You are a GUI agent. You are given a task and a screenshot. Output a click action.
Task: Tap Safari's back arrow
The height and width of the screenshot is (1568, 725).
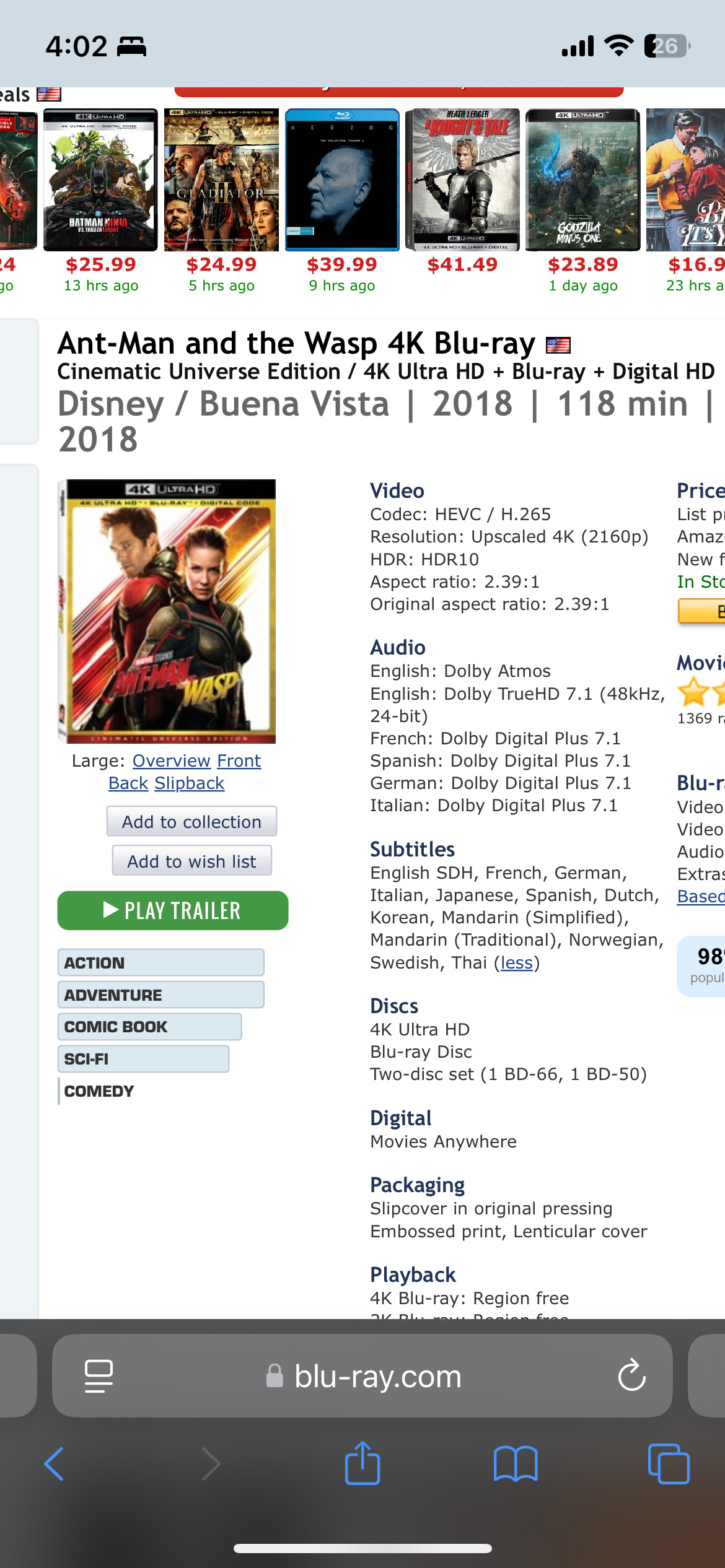click(x=55, y=1464)
